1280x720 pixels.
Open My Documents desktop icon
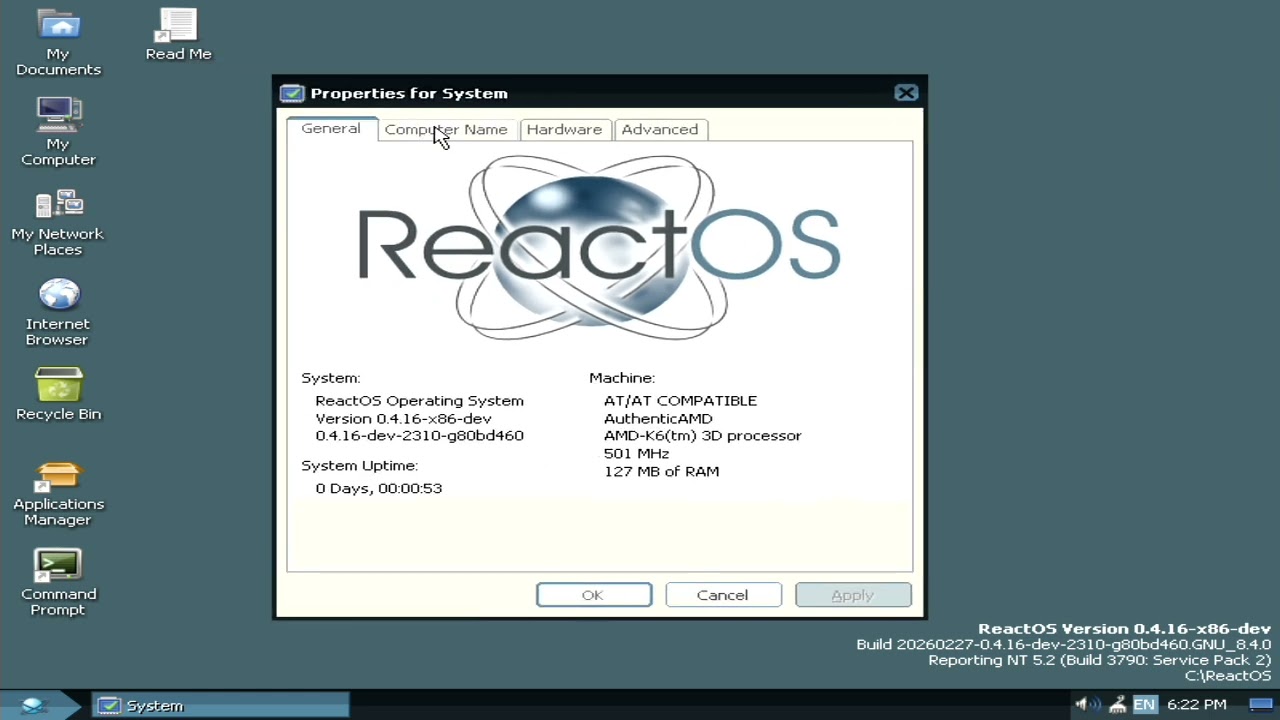pyautogui.click(x=58, y=42)
